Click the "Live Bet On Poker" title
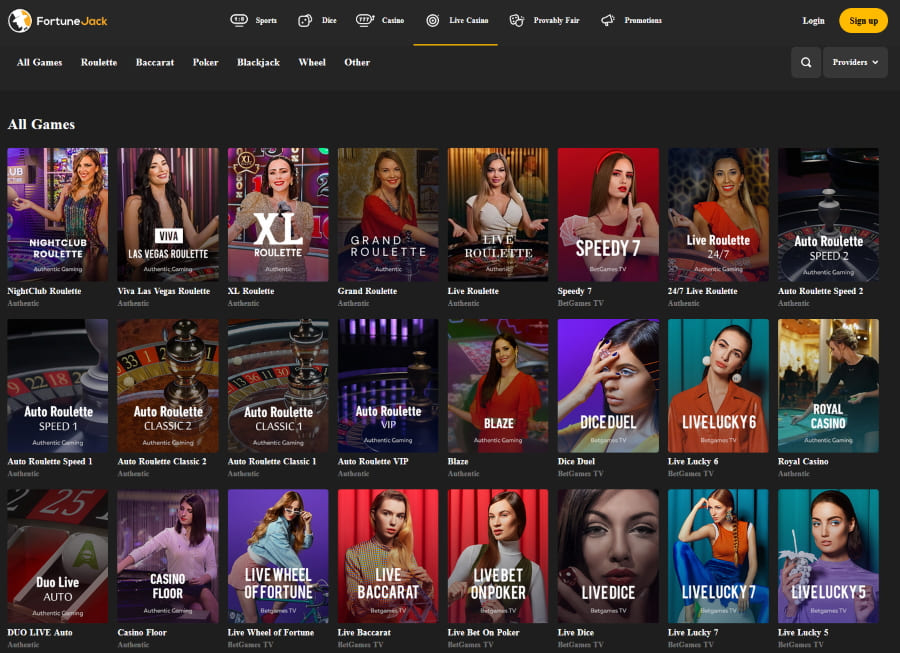900x653 pixels. tap(483, 632)
